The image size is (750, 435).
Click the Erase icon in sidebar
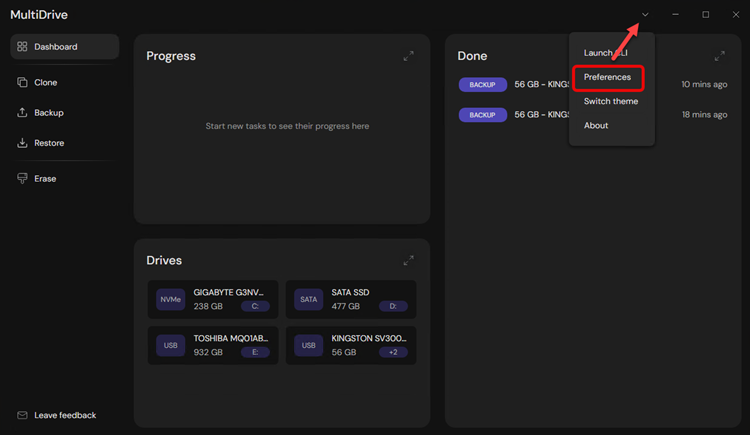(22, 179)
